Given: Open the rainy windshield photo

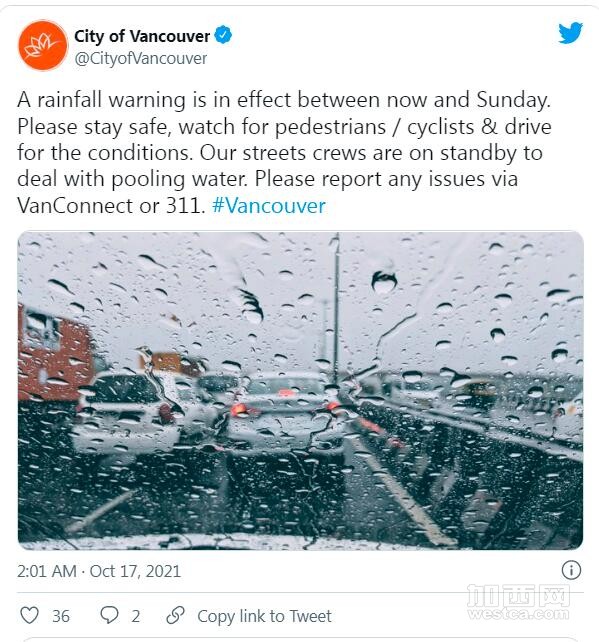Looking at the screenshot, I should tap(301, 391).
